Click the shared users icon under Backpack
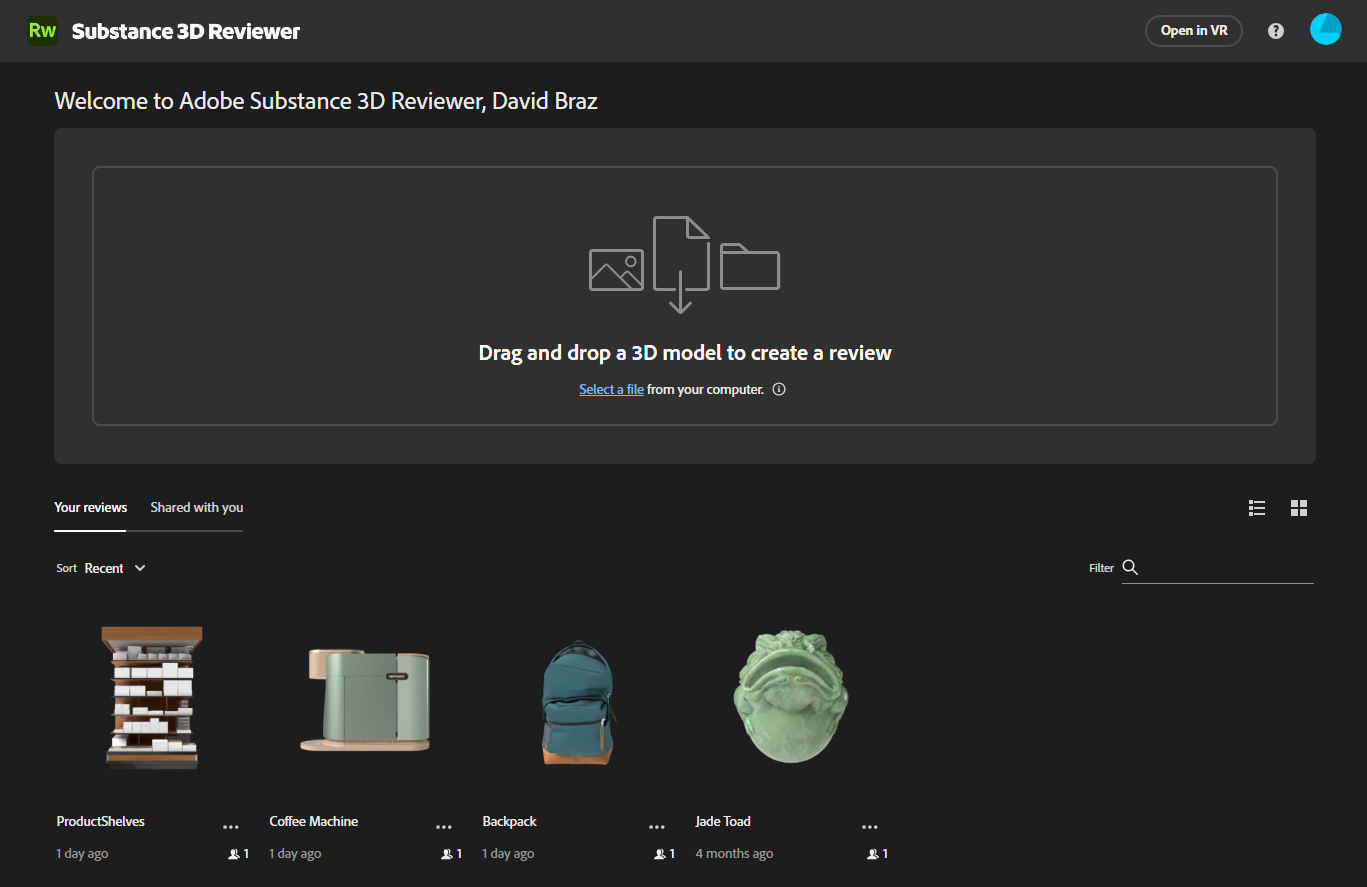The width and height of the screenshot is (1367, 887). pos(660,854)
